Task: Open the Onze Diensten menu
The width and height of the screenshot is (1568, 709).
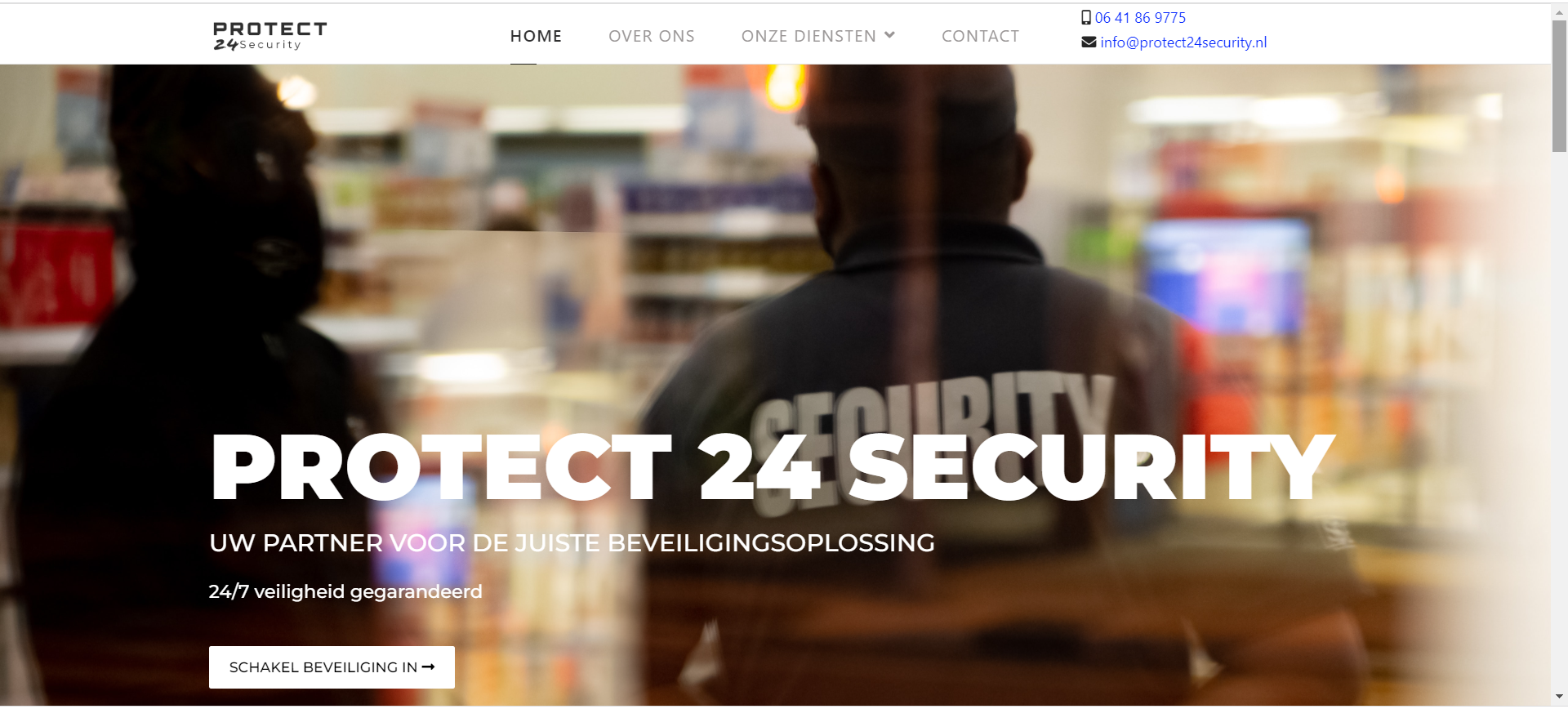Action: pyautogui.click(x=818, y=36)
